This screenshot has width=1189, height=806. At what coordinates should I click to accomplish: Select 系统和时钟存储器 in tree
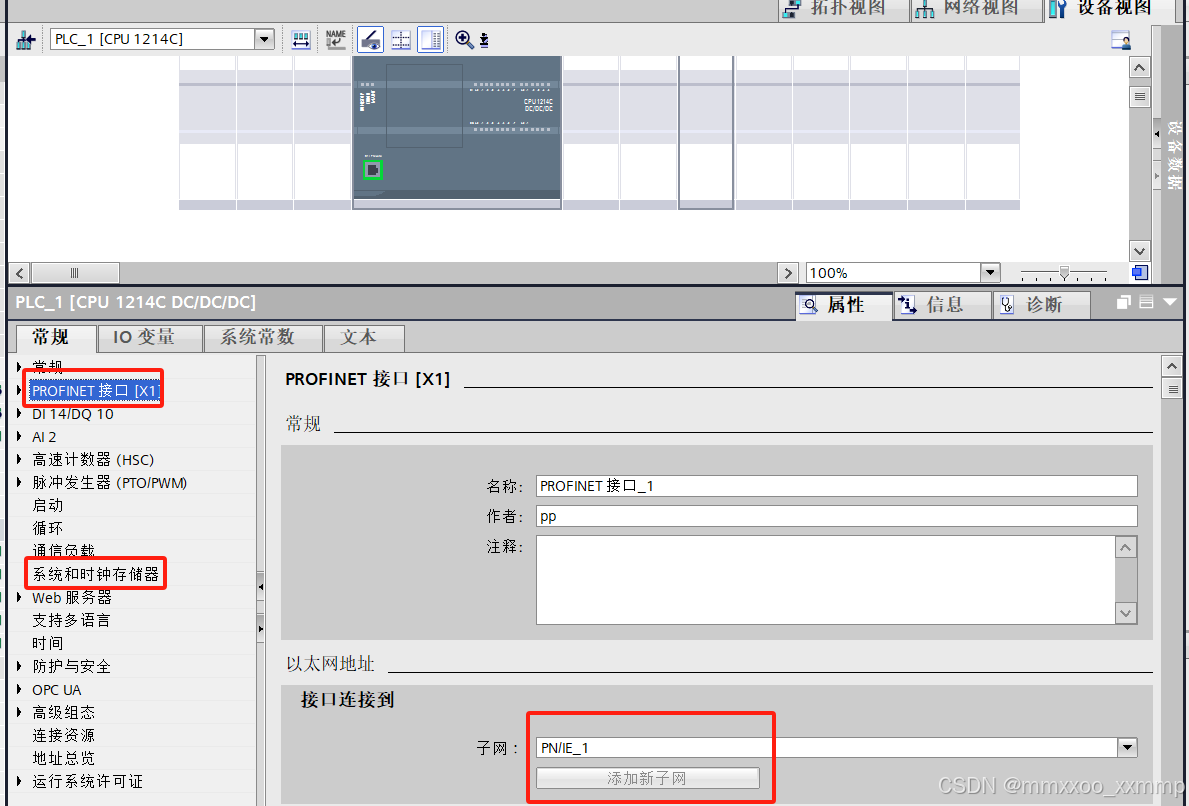tap(96, 574)
